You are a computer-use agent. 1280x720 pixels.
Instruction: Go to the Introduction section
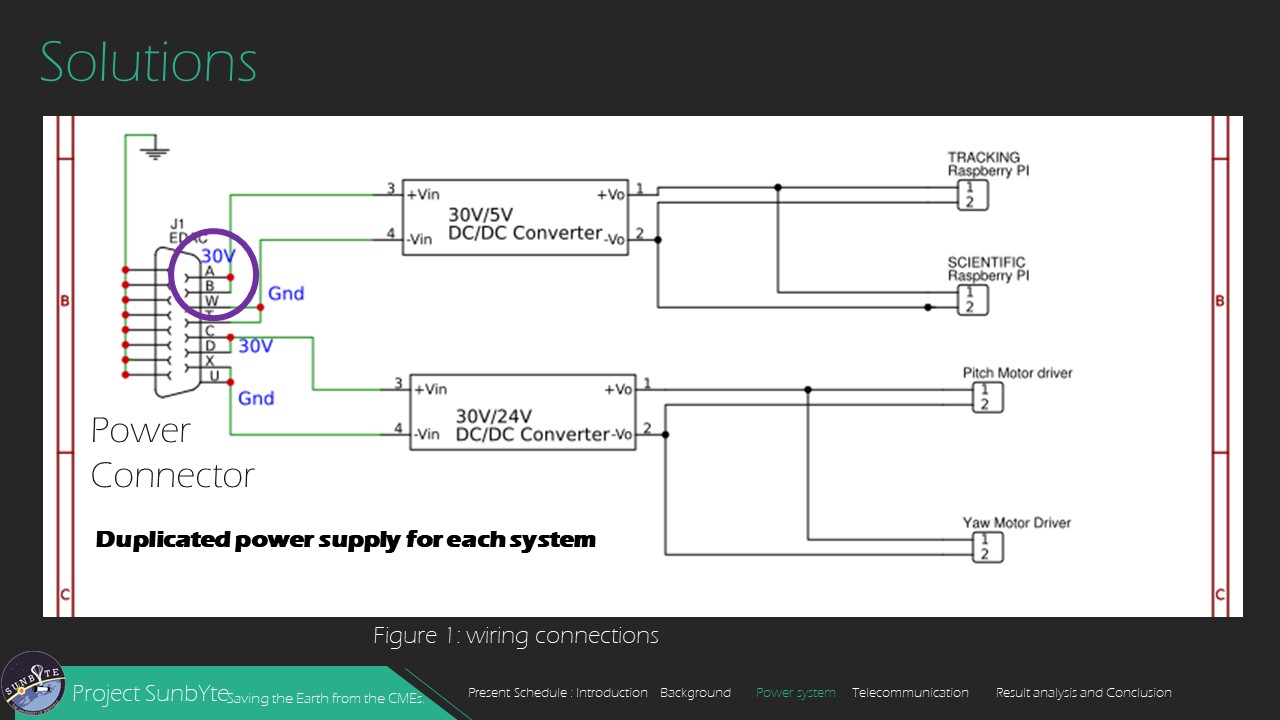coord(611,693)
